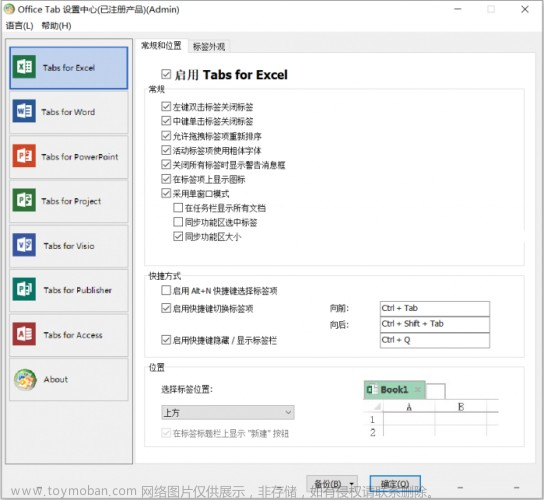544x500 pixels.
Task: Close the Book1 preview tab
Action: (418, 390)
